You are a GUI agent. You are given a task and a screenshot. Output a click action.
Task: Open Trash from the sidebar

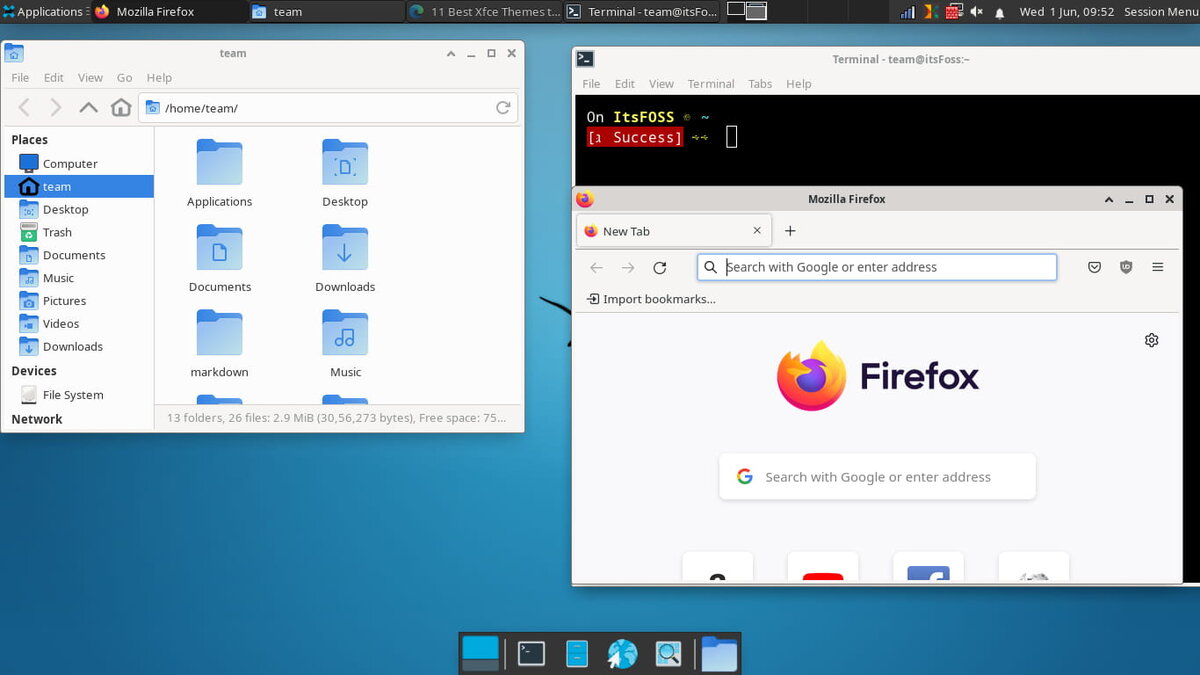coord(79,232)
